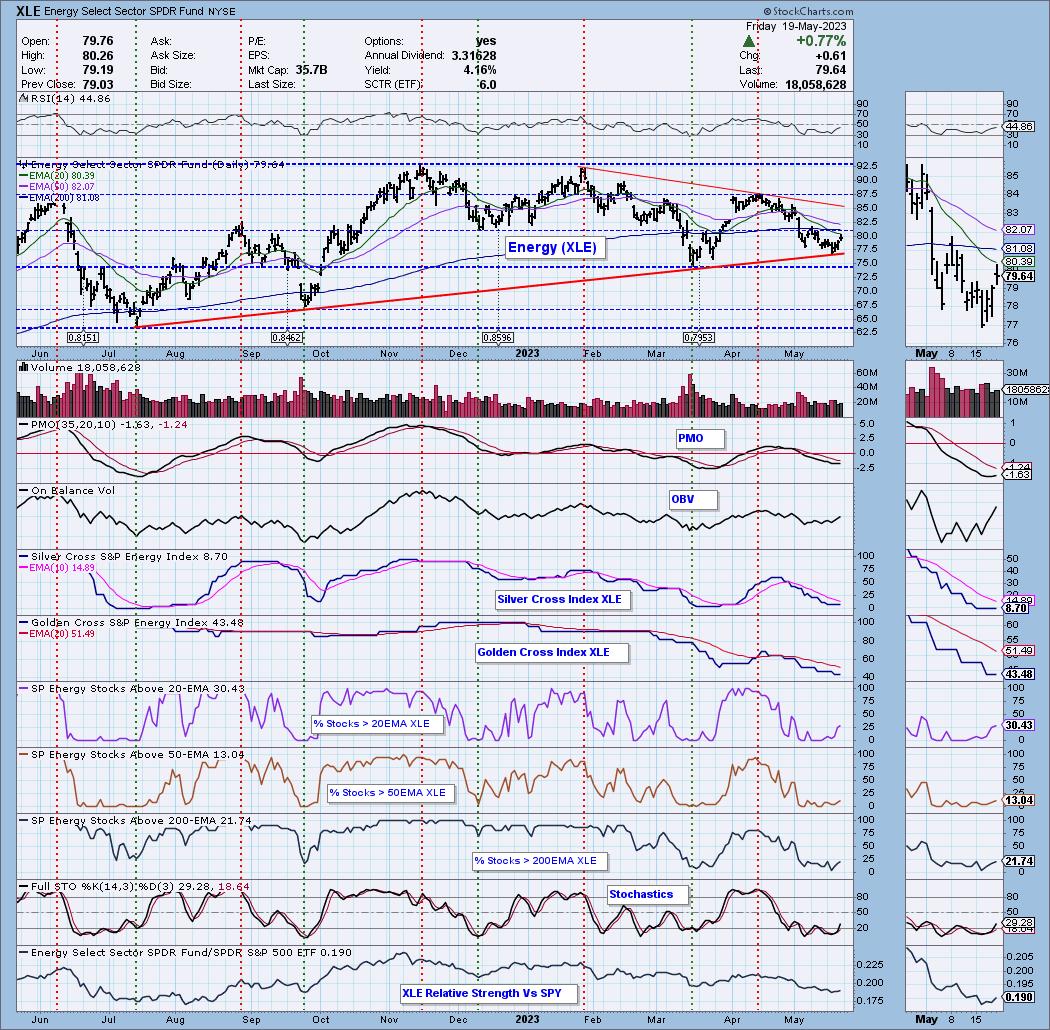The height and width of the screenshot is (1030, 1050).
Task: Click the volume bars icon beside the Volume panel label
Action: coord(23,367)
